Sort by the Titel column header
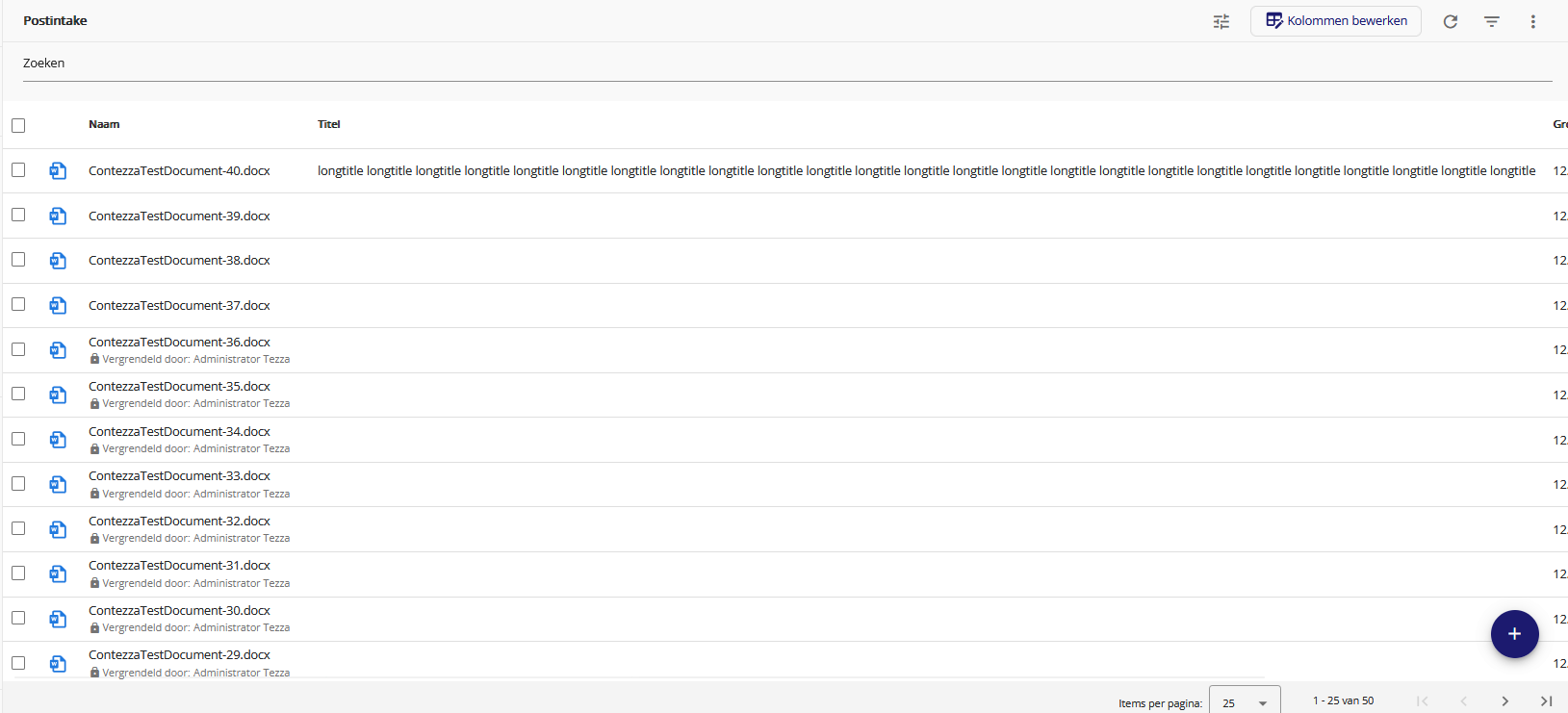 329,124
